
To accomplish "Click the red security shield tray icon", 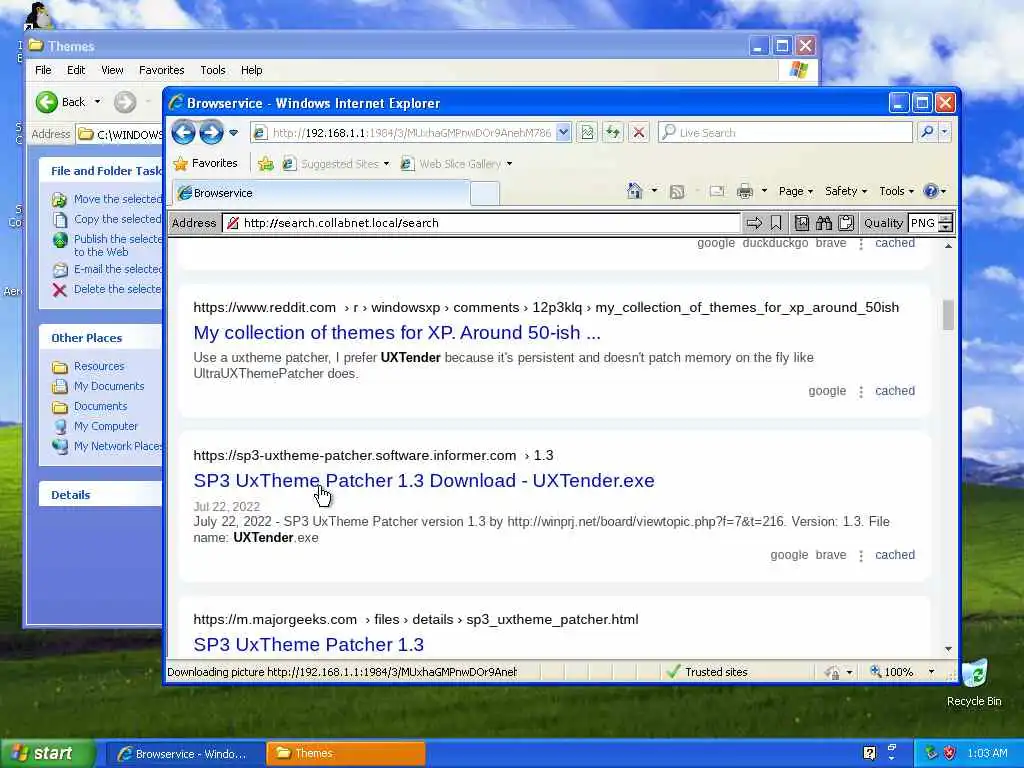I will pyautogui.click(x=950, y=753).
